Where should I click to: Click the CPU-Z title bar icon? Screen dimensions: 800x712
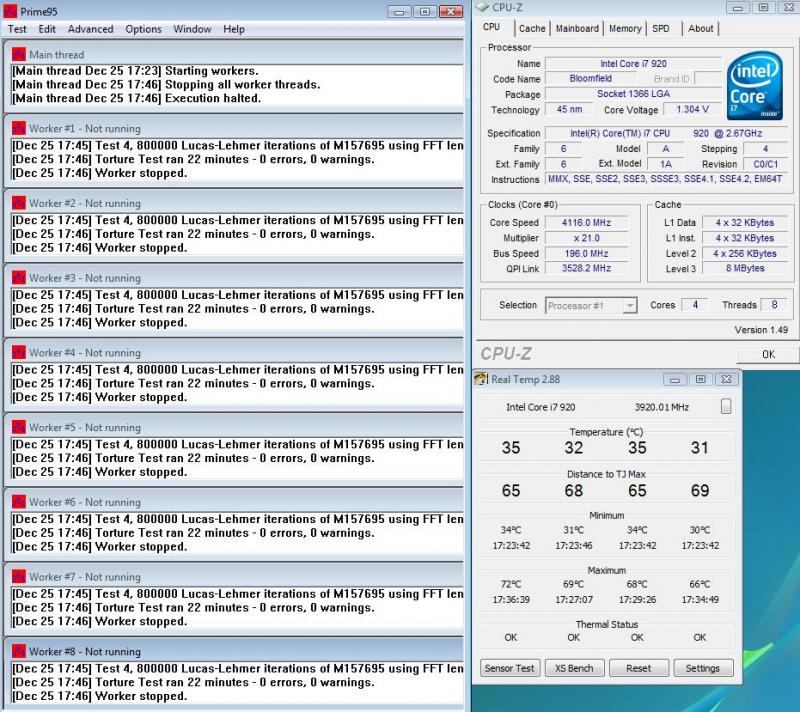(482, 7)
